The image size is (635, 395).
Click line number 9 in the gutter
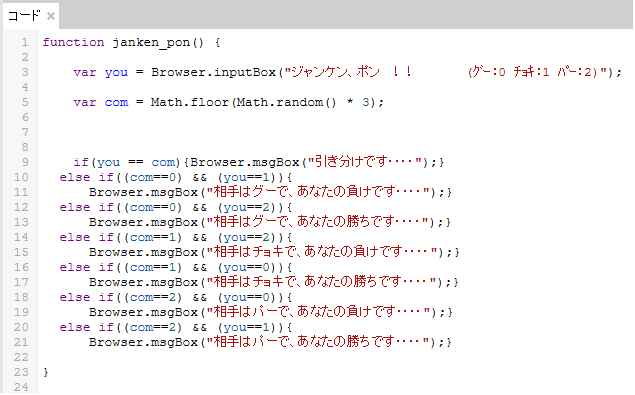[25, 162]
